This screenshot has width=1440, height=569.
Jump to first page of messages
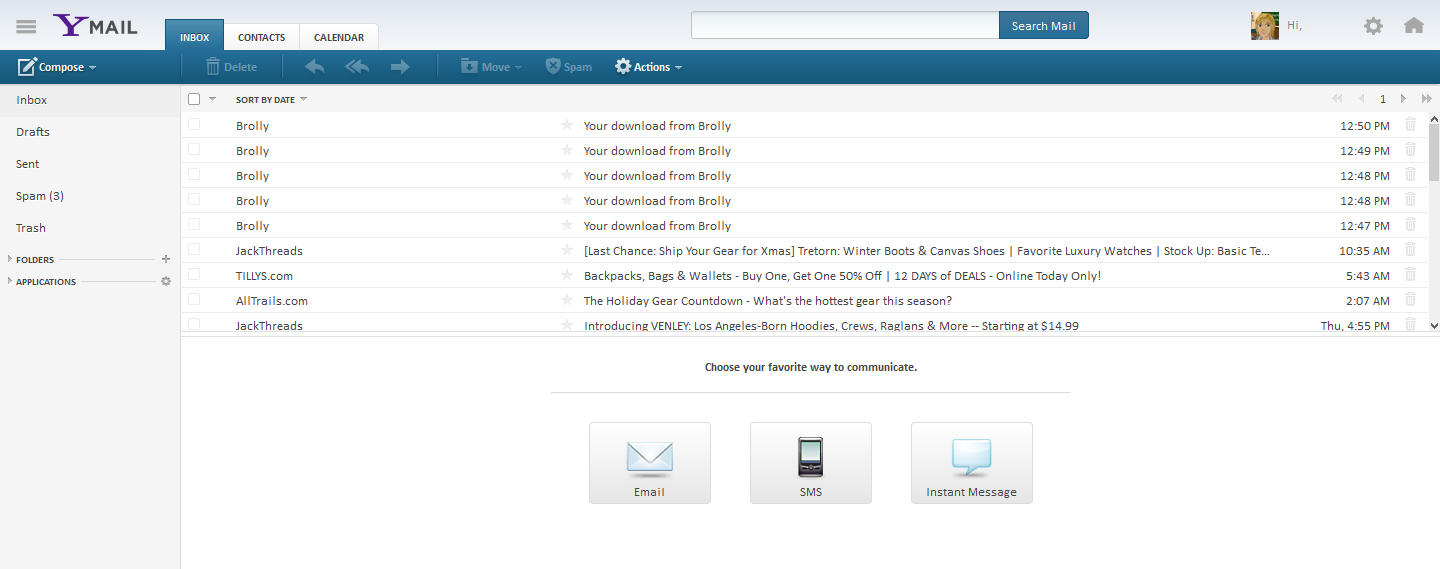[x=1337, y=98]
